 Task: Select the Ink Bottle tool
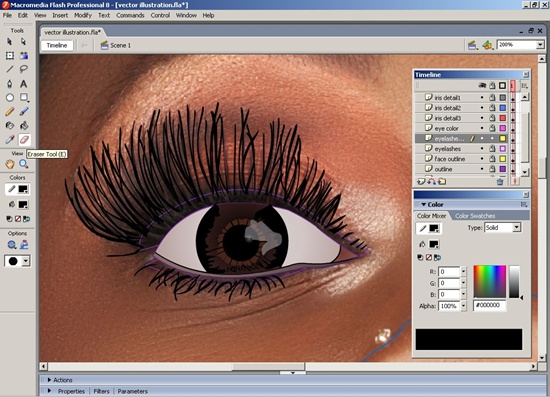[10, 126]
